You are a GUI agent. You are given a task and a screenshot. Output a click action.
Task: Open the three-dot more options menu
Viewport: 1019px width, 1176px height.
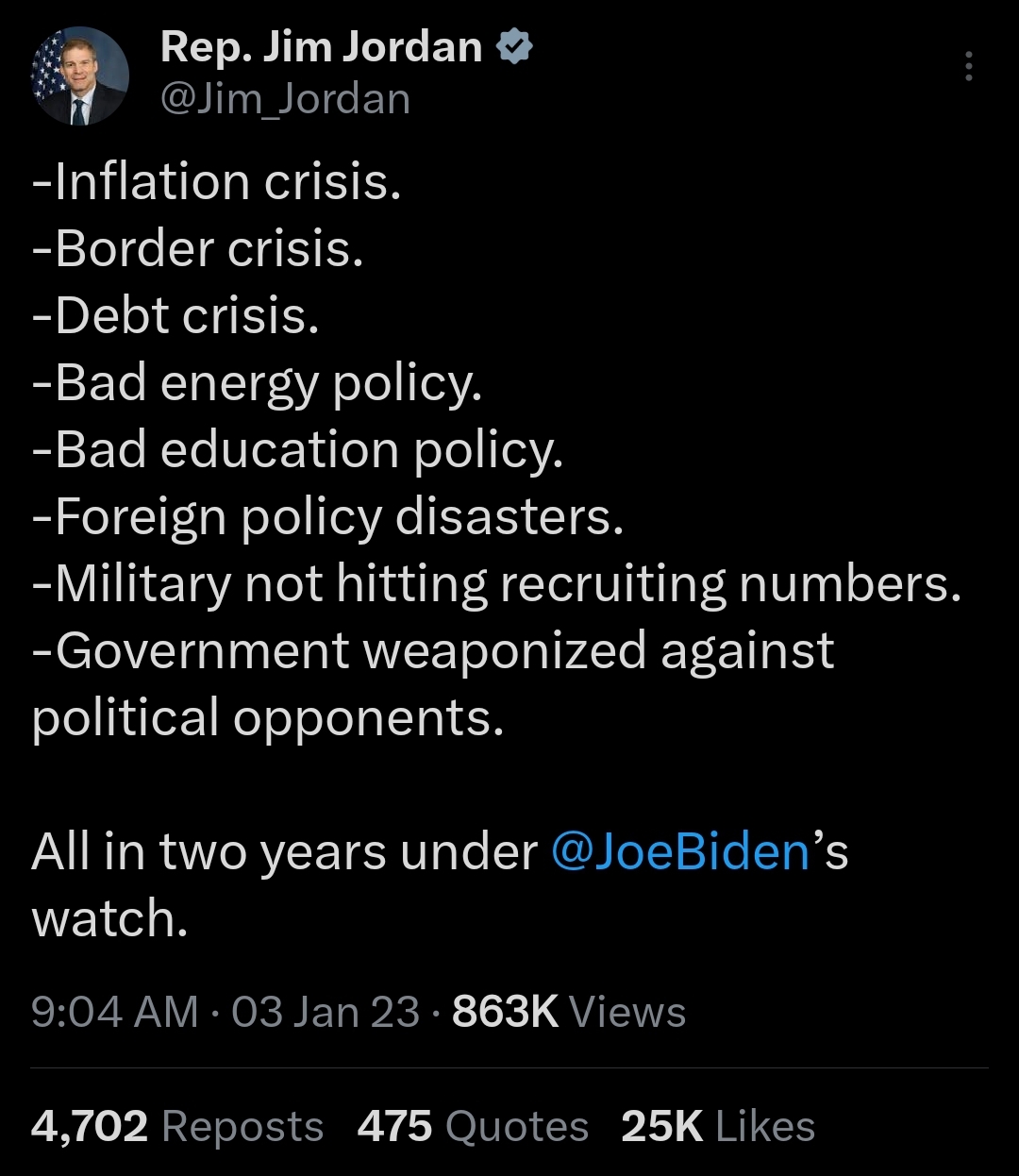968,67
